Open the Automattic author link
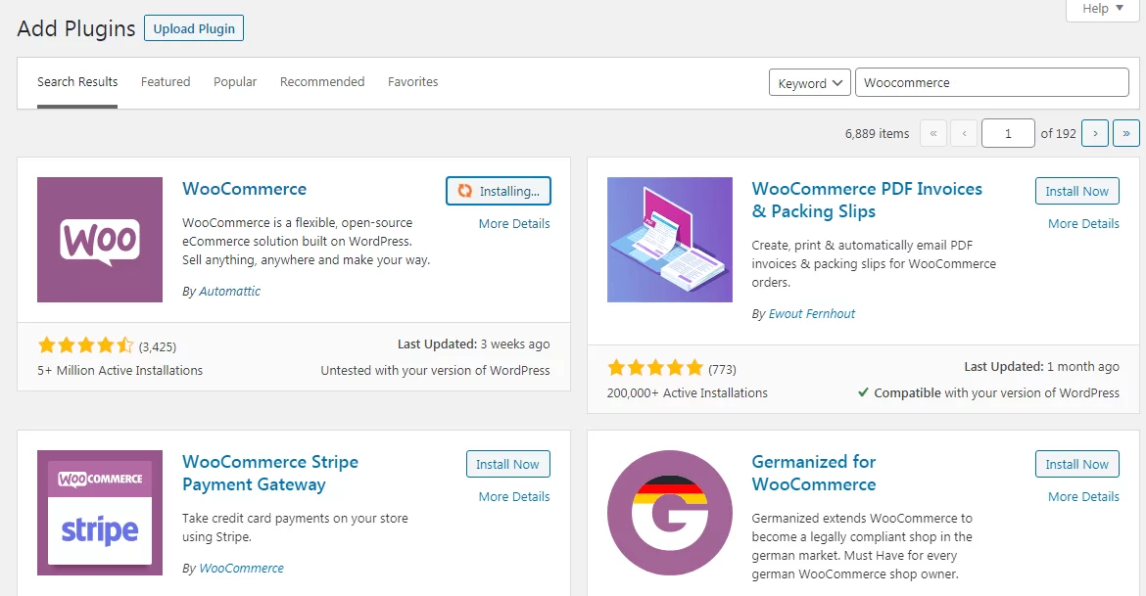Viewport: 1146px width, 596px height. coord(229,292)
